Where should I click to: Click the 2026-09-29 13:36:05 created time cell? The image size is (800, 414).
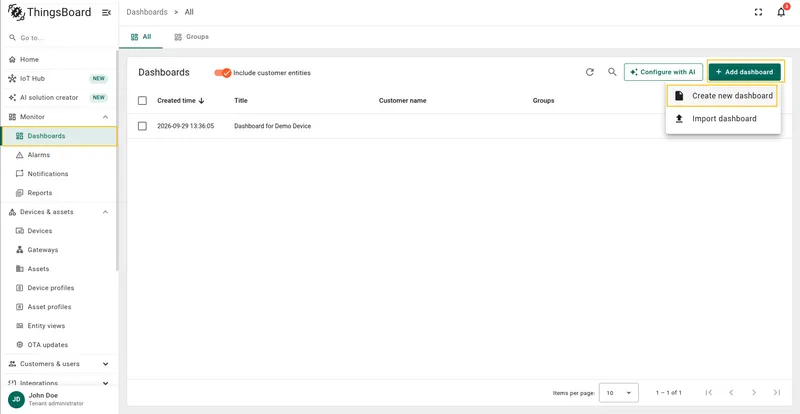point(186,126)
